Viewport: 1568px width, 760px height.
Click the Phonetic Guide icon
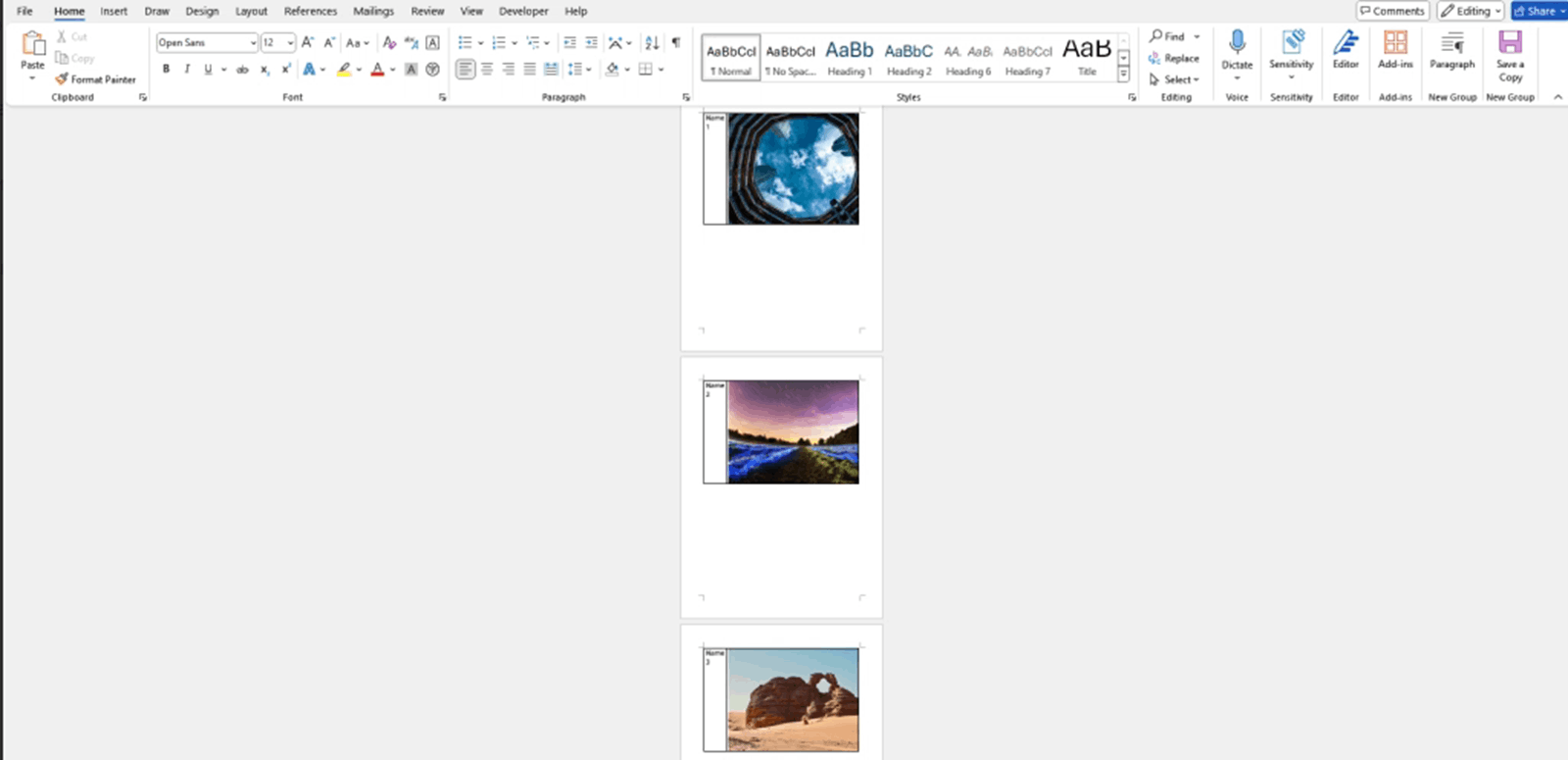pos(412,42)
